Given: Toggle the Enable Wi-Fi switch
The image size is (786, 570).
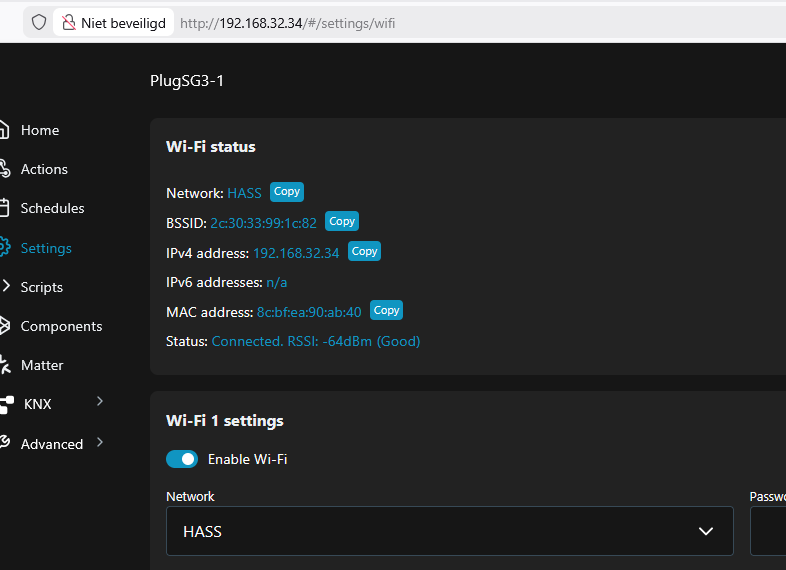Looking at the screenshot, I should click(x=182, y=459).
